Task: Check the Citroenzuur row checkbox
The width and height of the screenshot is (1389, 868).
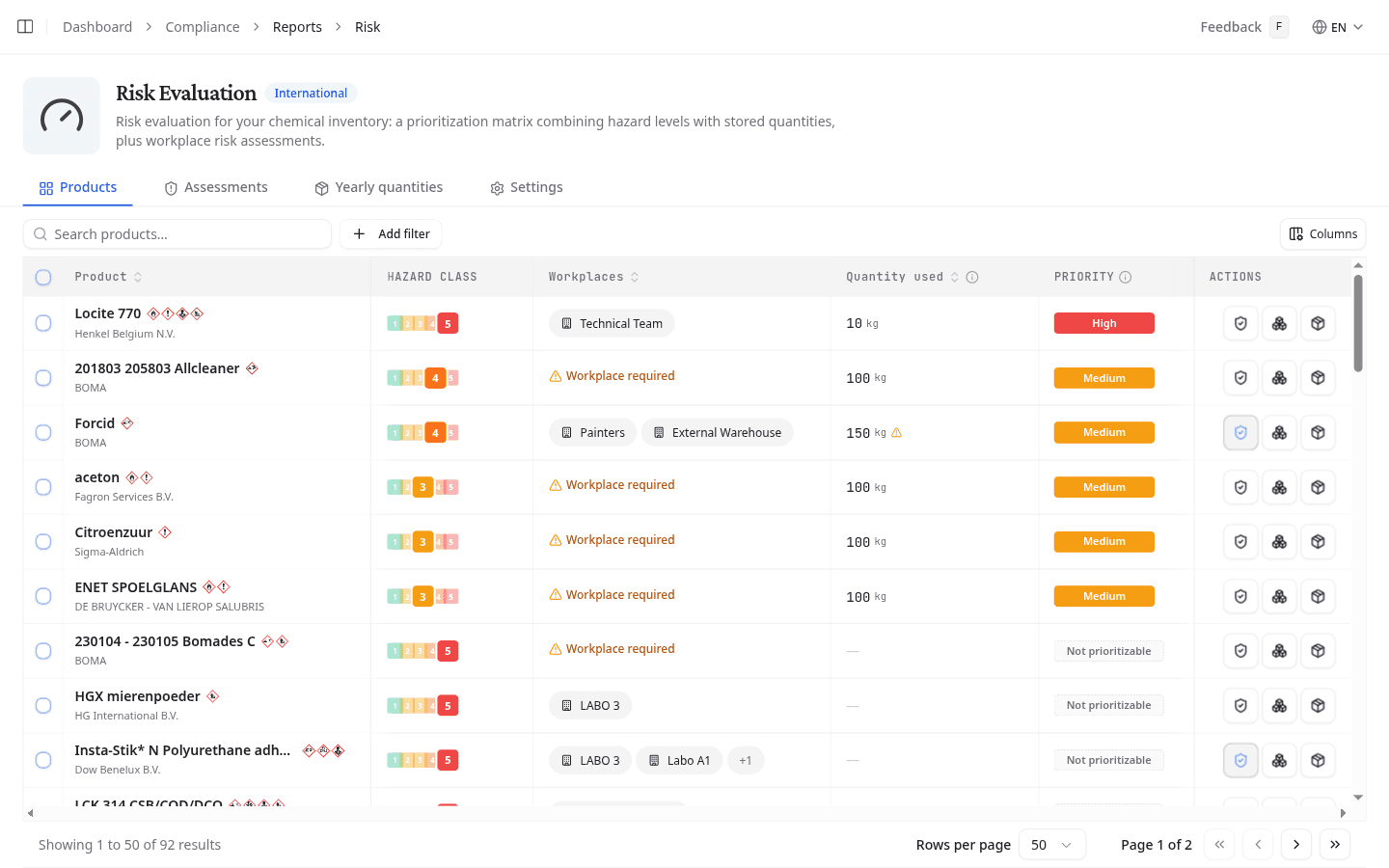Action: (43, 542)
